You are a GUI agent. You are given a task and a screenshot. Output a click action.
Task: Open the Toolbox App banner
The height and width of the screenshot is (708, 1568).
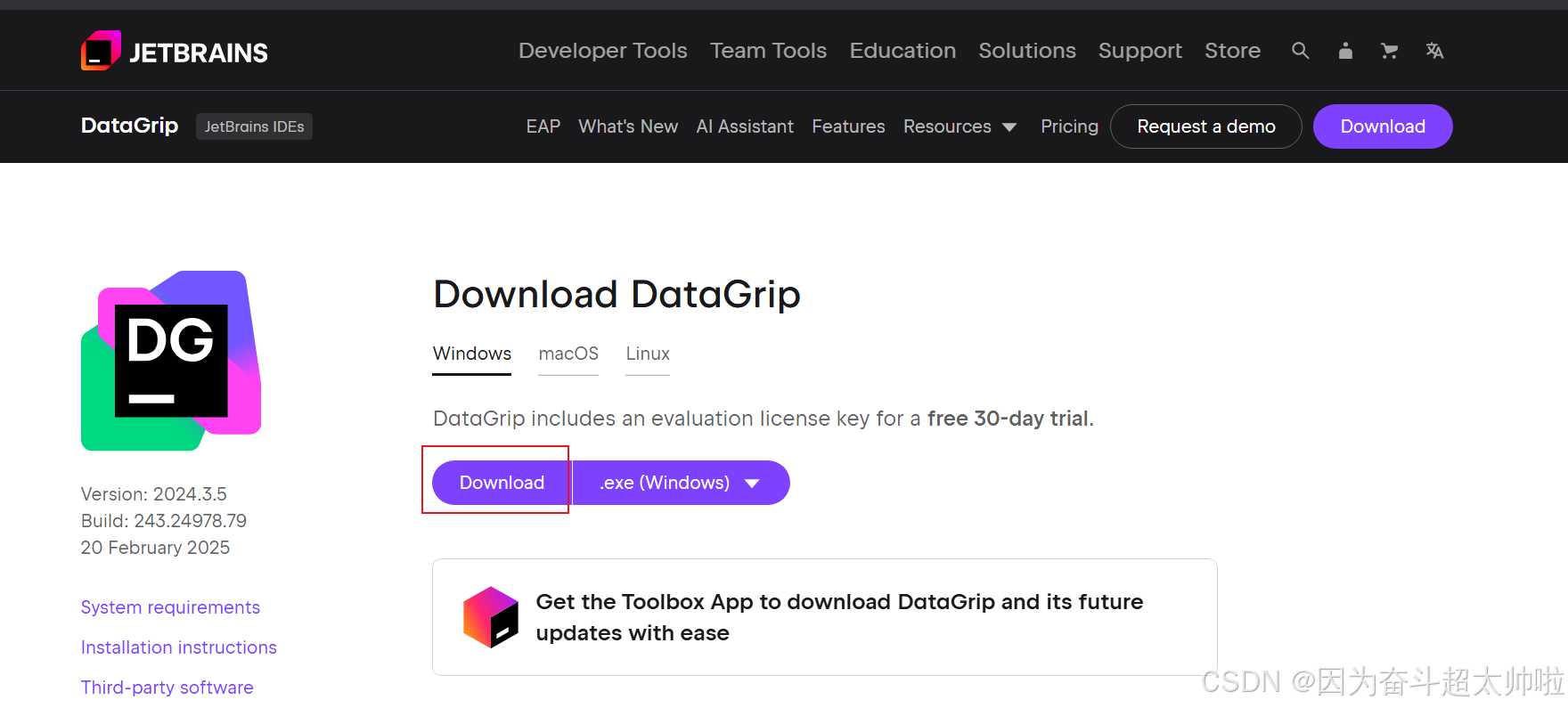825,617
